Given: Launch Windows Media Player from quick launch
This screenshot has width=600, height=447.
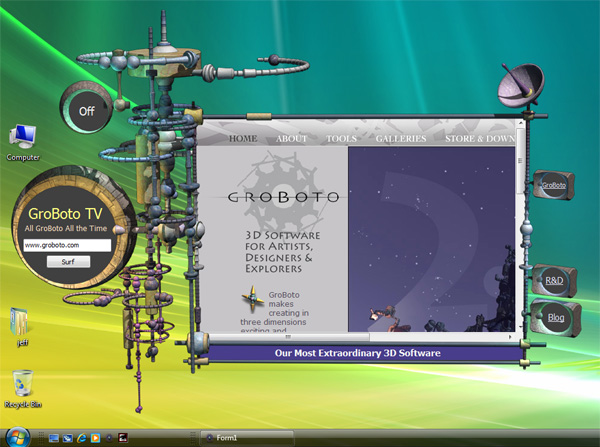Looking at the screenshot, I should pos(95,437).
